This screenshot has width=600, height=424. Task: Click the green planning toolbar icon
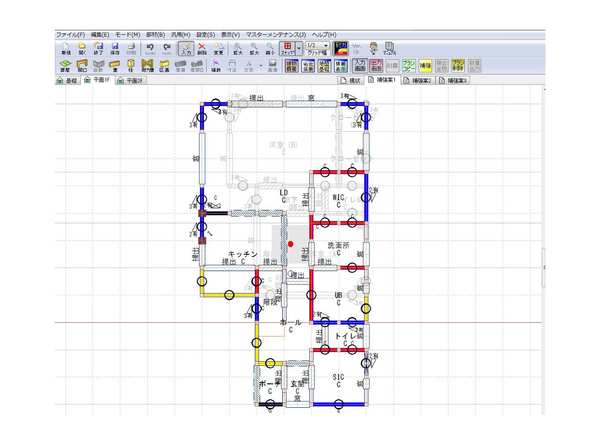409,65
